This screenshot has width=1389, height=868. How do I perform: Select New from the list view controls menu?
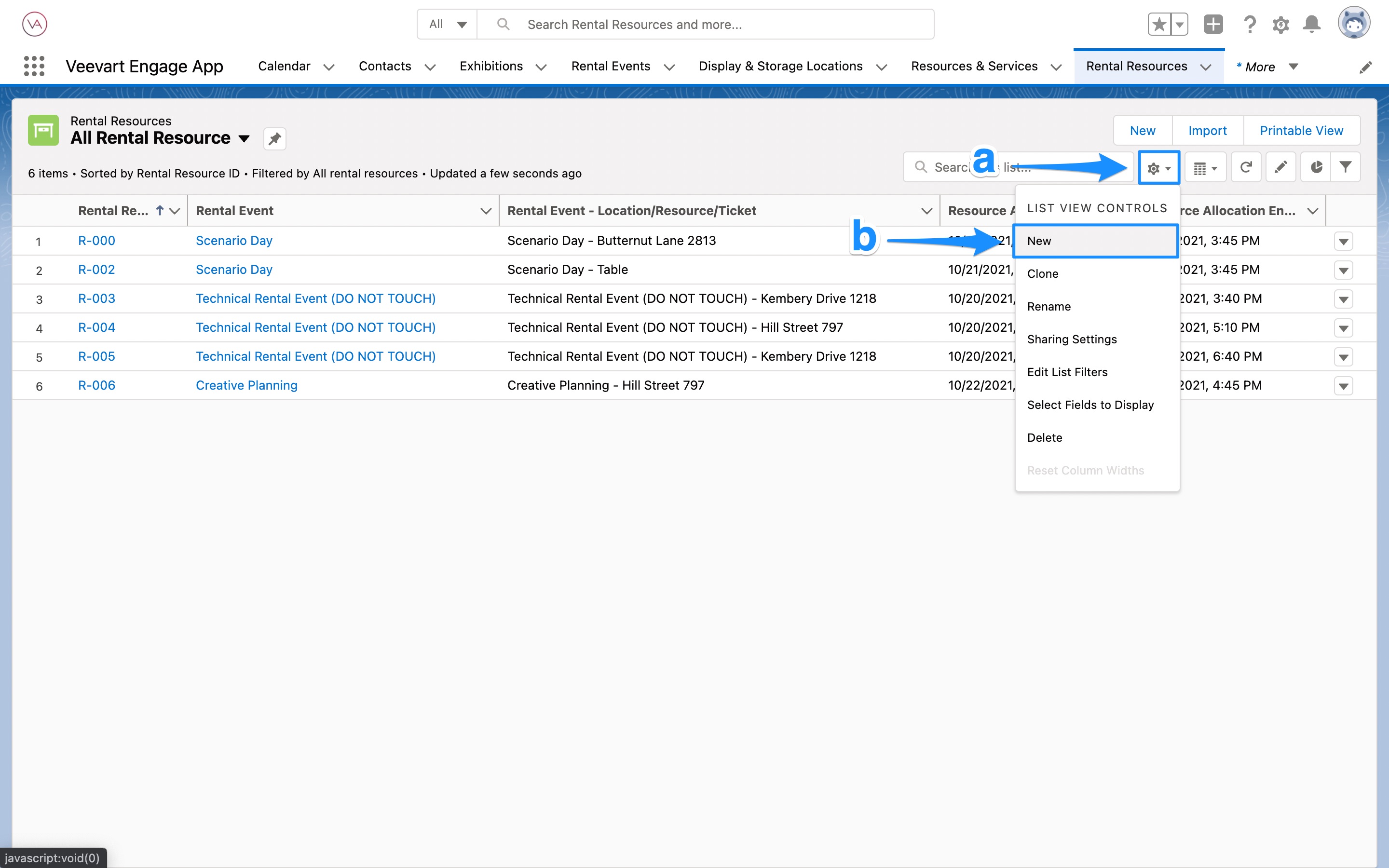pyautogui.click(x=1096, y=241)
